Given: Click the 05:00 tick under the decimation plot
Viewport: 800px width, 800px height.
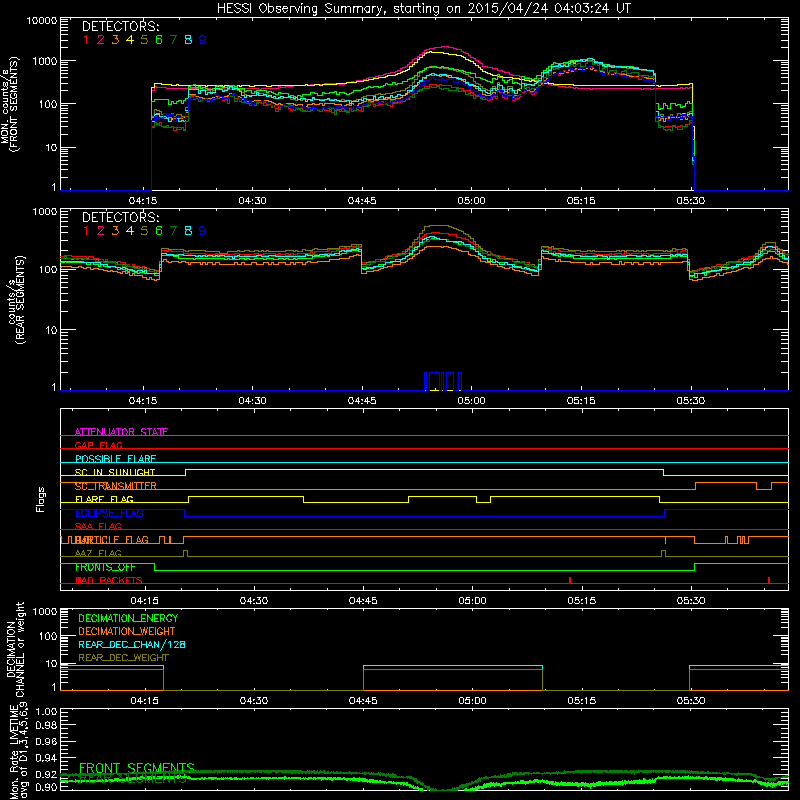Looking at the screenshot, I should pos(472,701).
